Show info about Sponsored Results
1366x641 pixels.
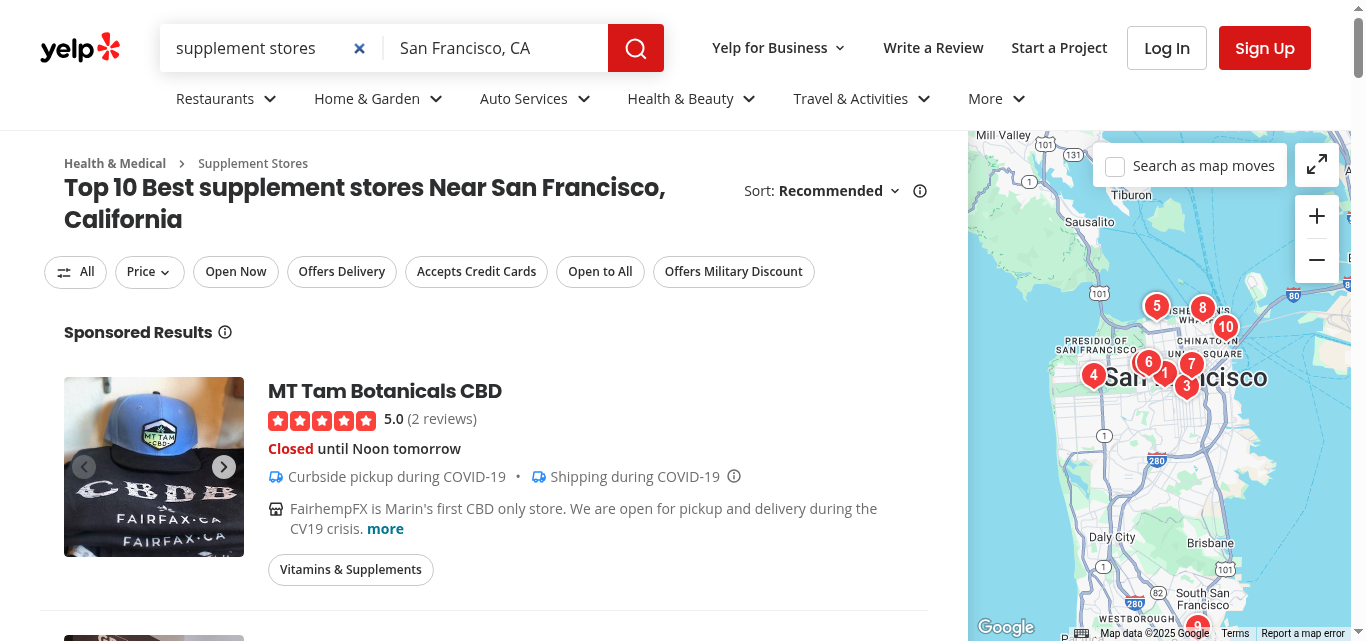[x=225, y=332]
